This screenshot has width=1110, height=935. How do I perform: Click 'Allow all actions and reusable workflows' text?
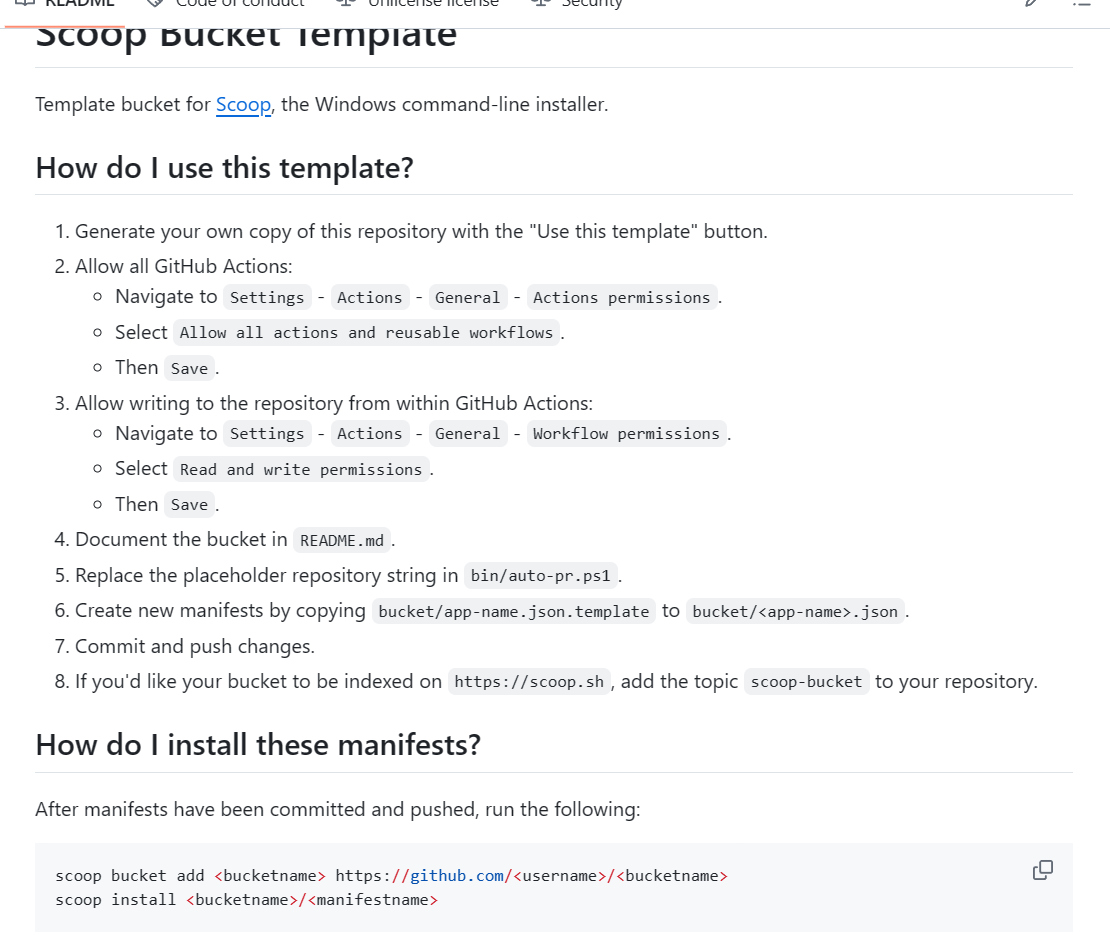(366, 333)
